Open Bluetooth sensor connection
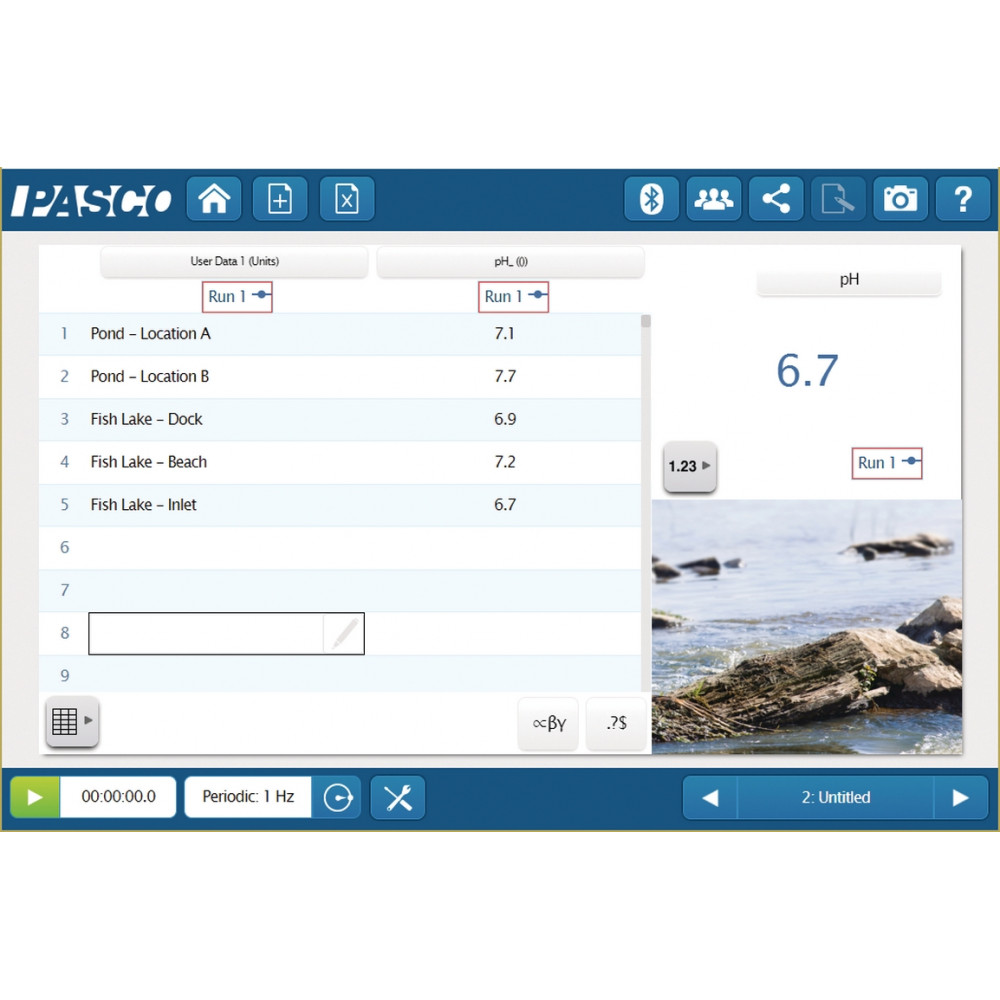 point(652,199)
